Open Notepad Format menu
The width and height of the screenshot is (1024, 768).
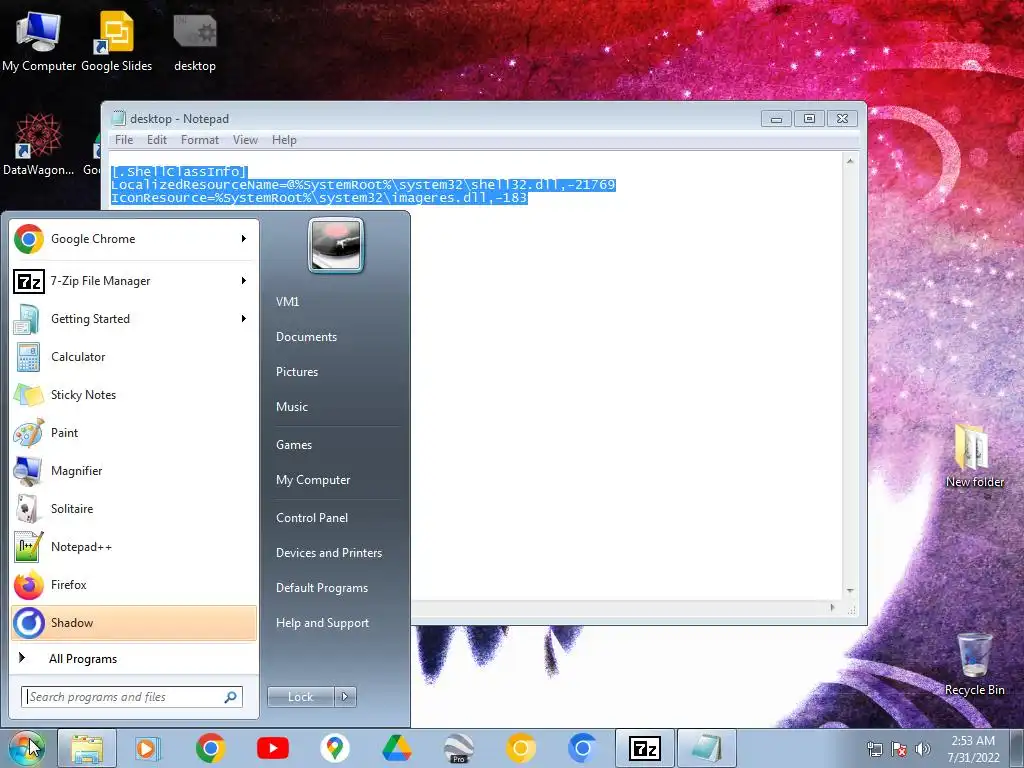point(200,140)
